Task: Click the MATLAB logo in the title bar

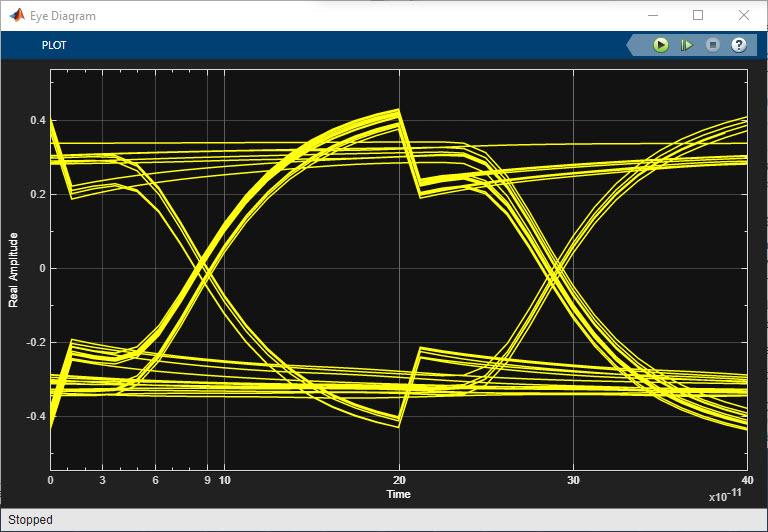Action: pyautogui.click(x=17, y=16)
